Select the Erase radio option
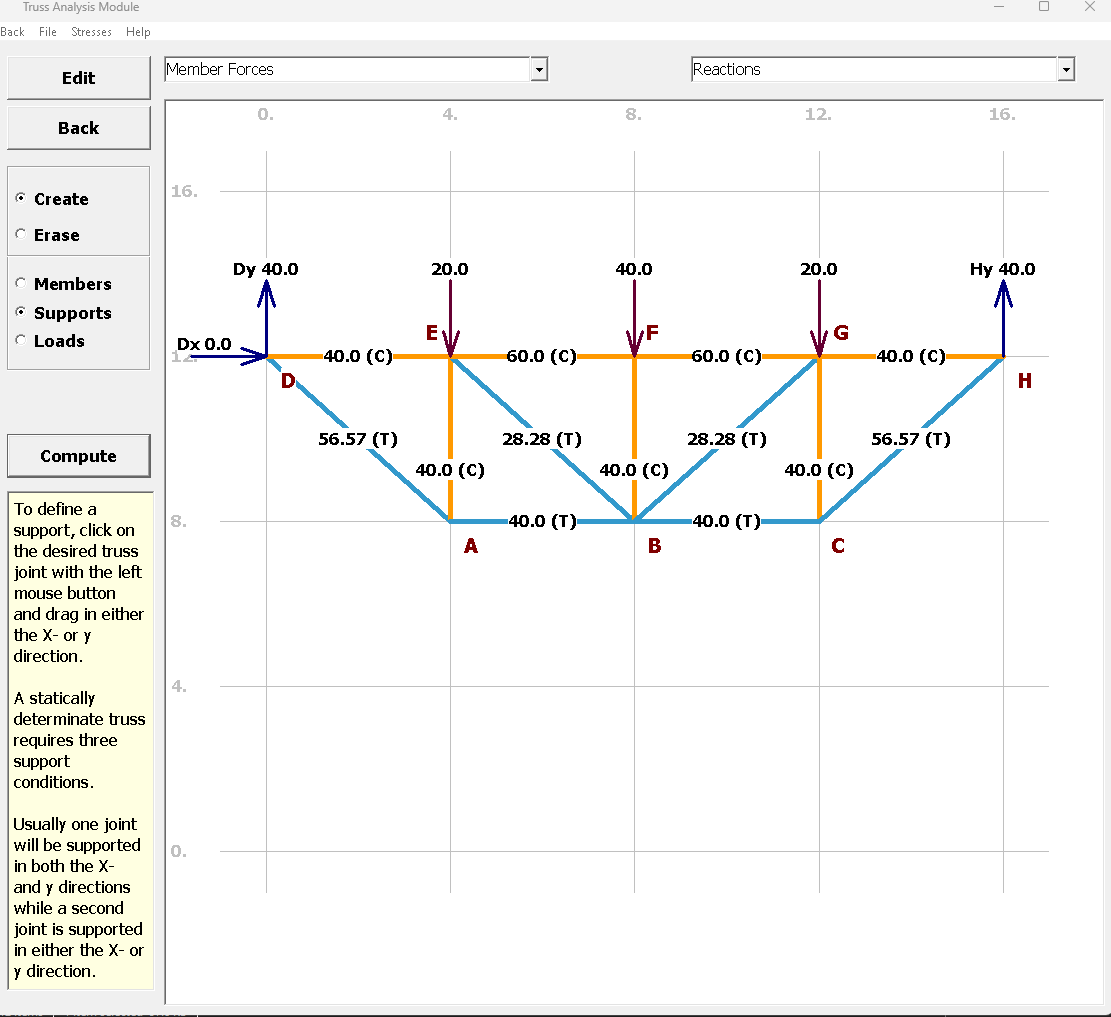The width and height of the screenshot is (1111, 1017). [47, 235]
